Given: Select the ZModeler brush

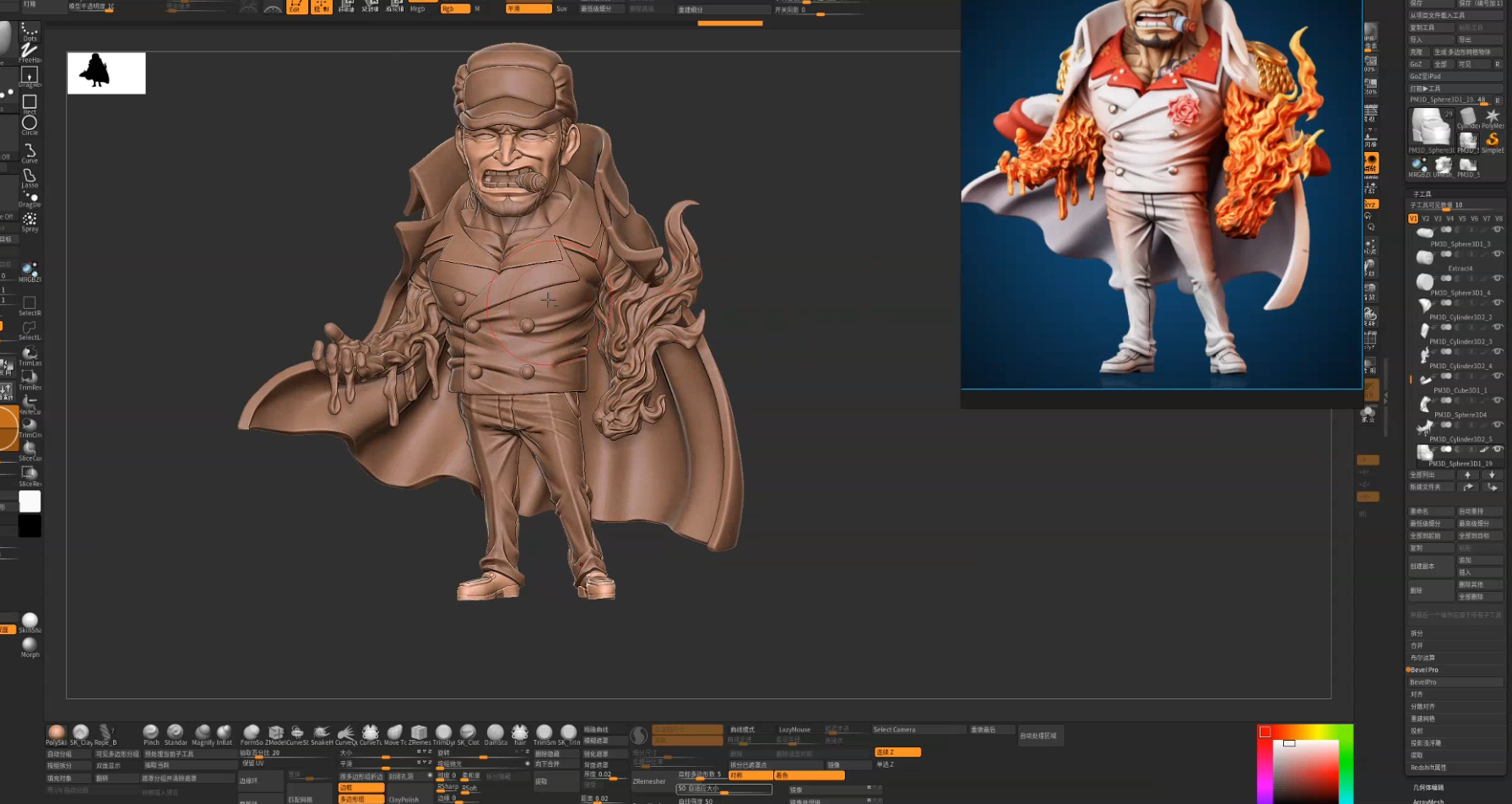Looking at the screenshot, I should 276,734.
